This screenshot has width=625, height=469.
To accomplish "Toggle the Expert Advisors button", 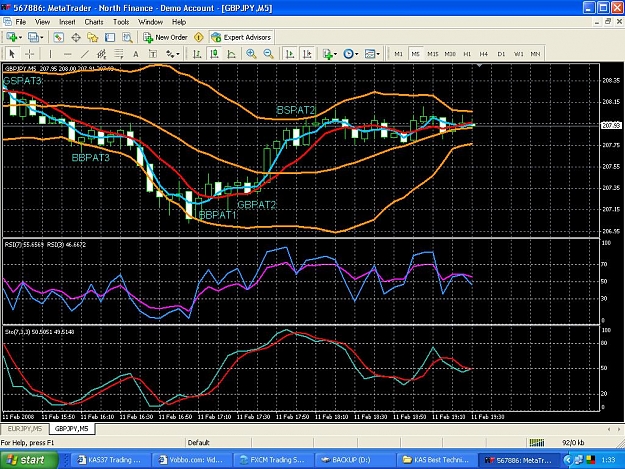I will tap(241, 37).
